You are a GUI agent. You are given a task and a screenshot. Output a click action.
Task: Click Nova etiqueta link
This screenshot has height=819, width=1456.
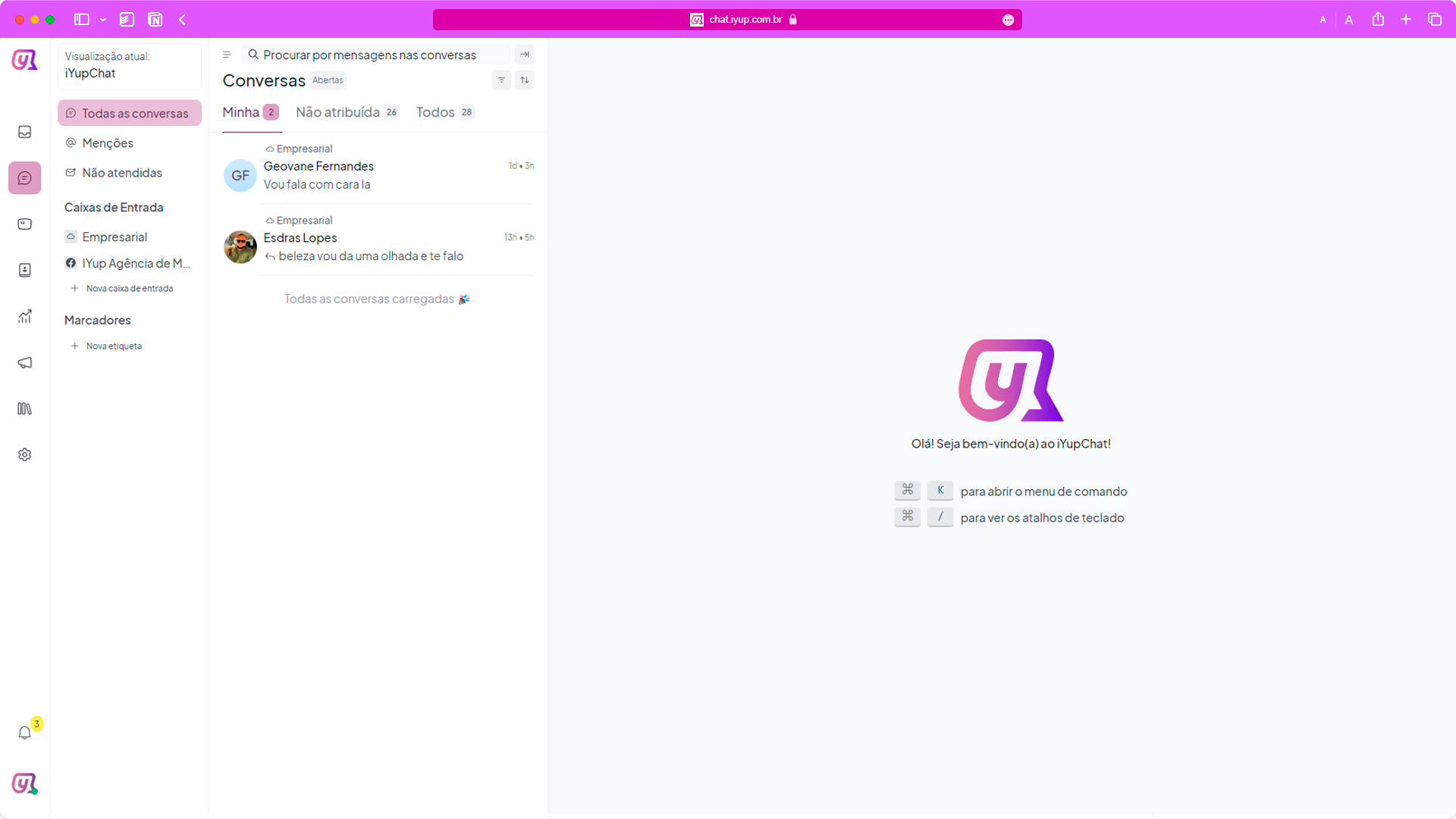tap(114, 347)
